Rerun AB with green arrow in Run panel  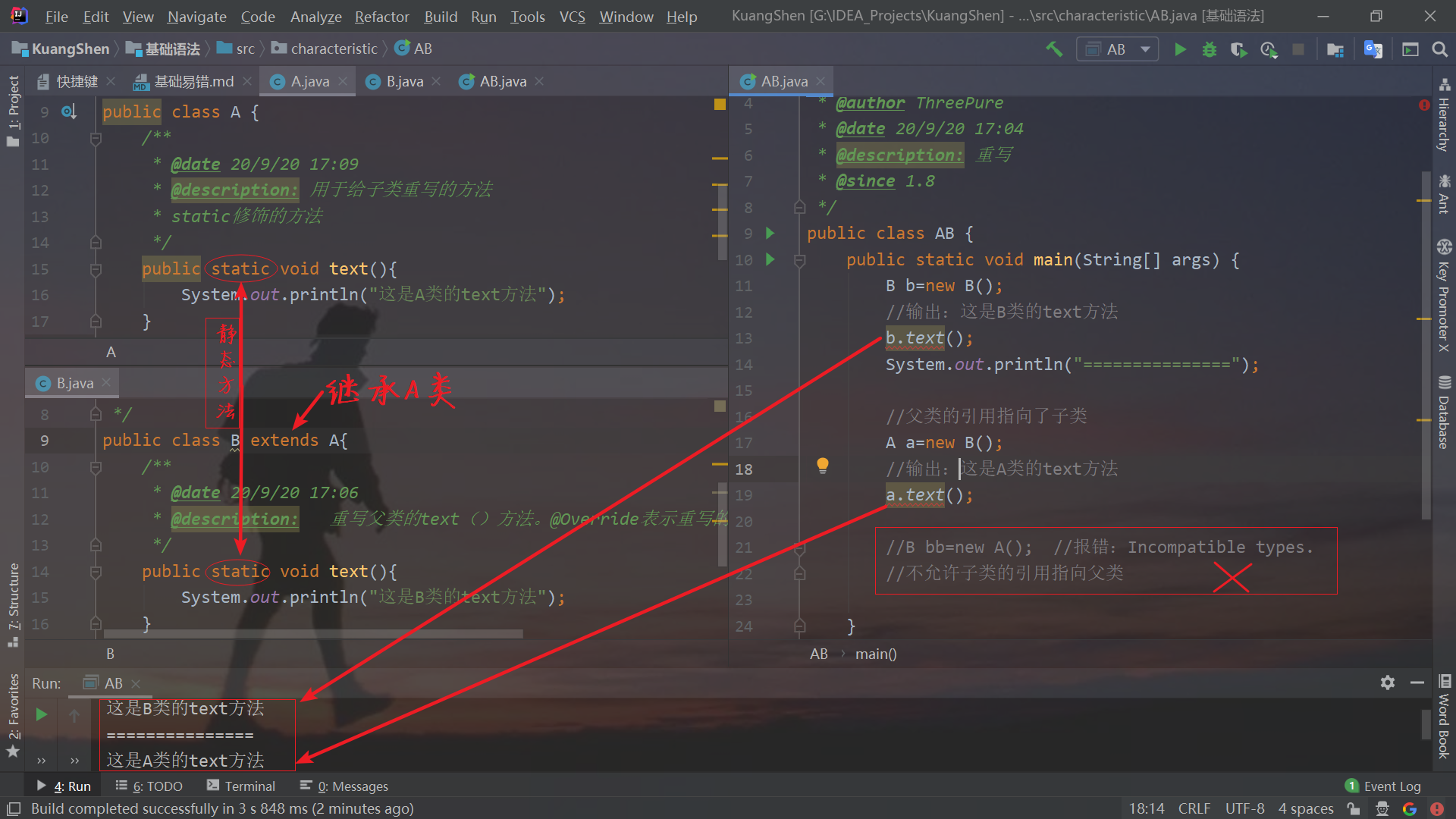(x=42, y=714)
